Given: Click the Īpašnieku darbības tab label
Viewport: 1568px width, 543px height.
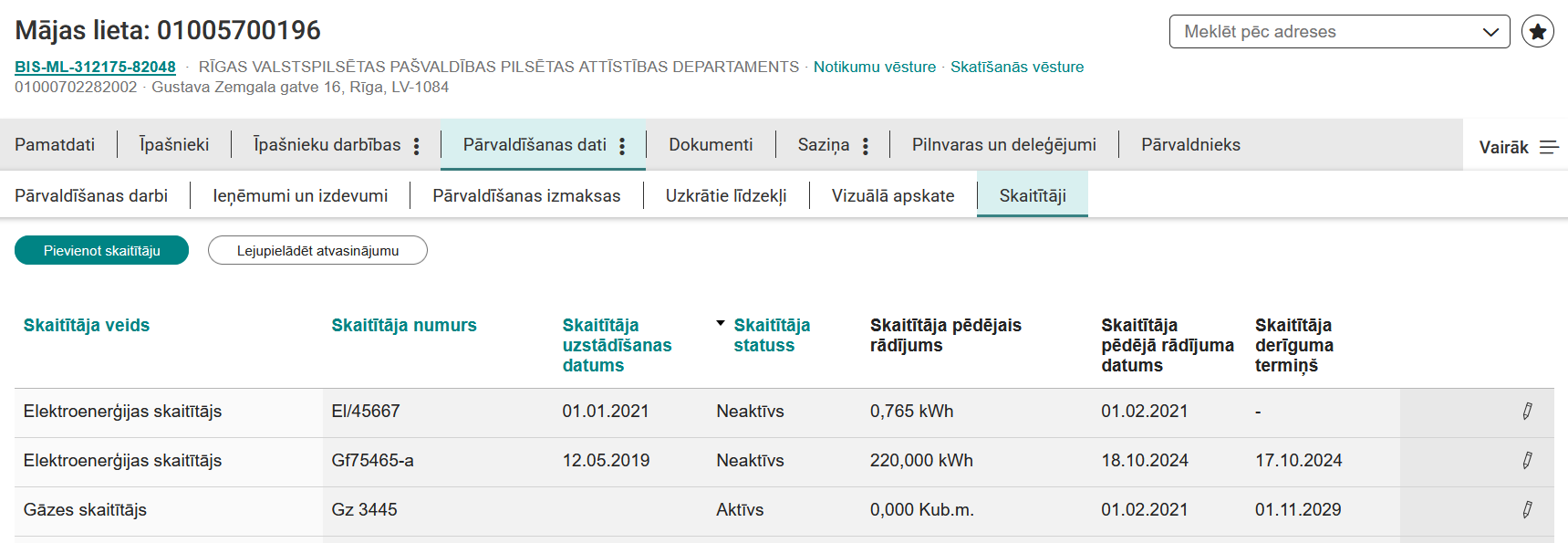Looking at the screenshot, I should [327, 144].
